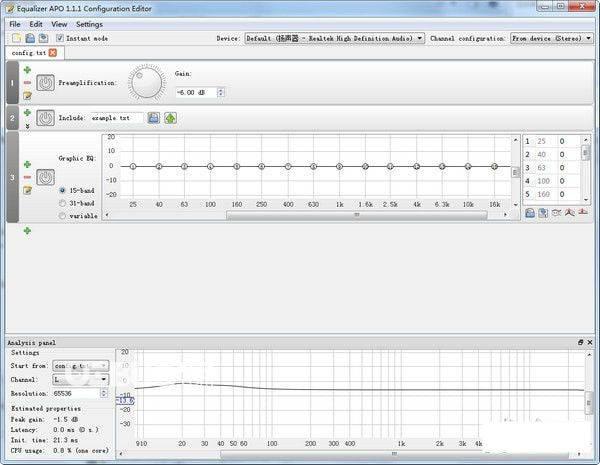Open the edit icon of Graphic EQ row
The height and width of the screenshot is (465, 600).
(27, 190)
